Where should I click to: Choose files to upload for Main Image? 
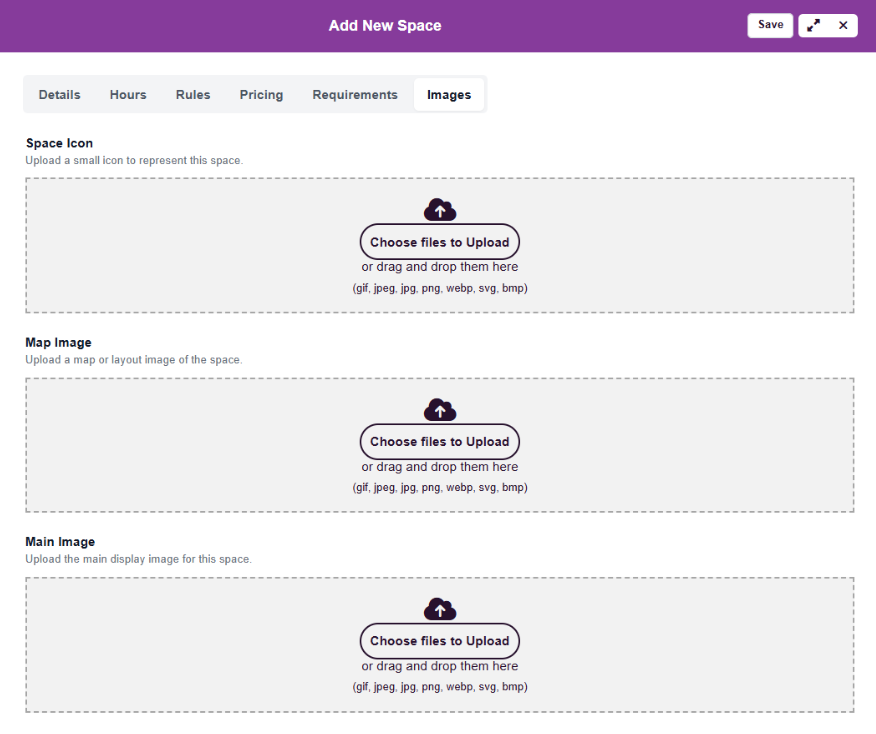click(x=440, y=641)
